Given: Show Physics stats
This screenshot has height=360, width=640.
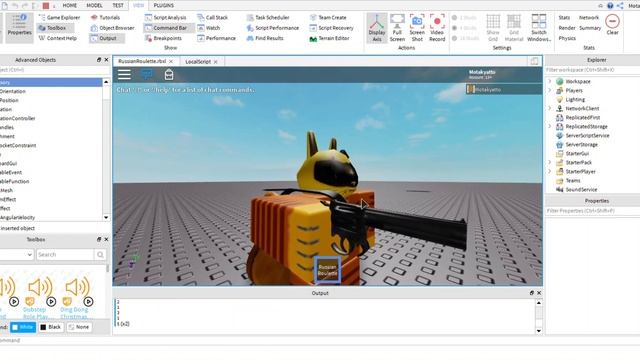Looking at the screenshot, I should coord(567,38).
